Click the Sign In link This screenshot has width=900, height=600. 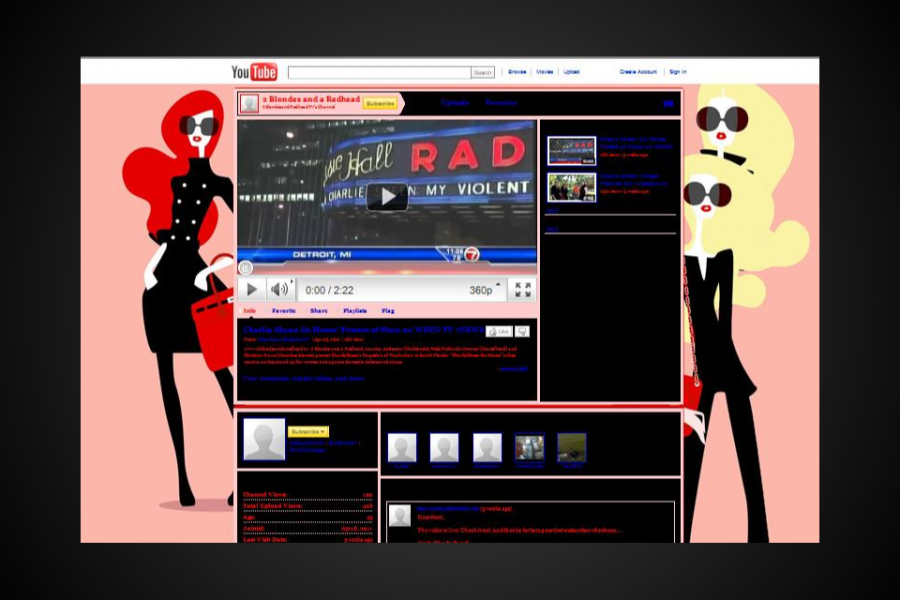coord(677,72)
